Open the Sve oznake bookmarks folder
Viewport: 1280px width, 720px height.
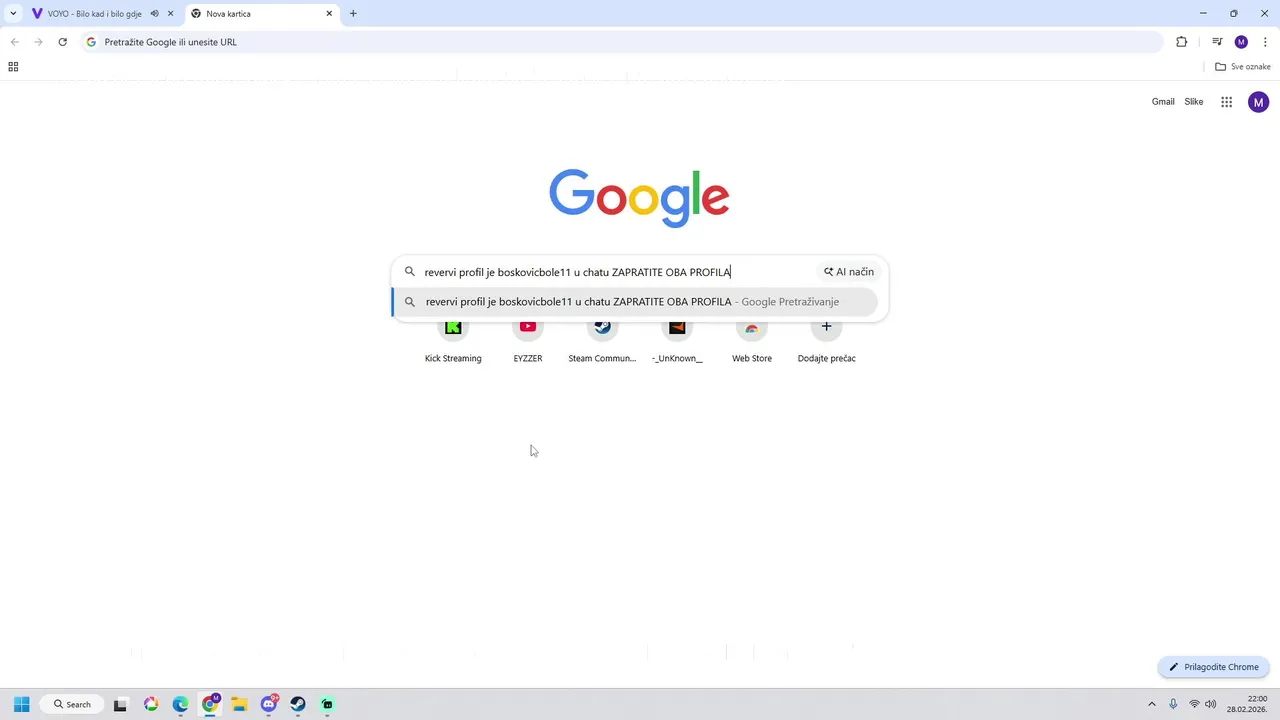[1243, 67]
